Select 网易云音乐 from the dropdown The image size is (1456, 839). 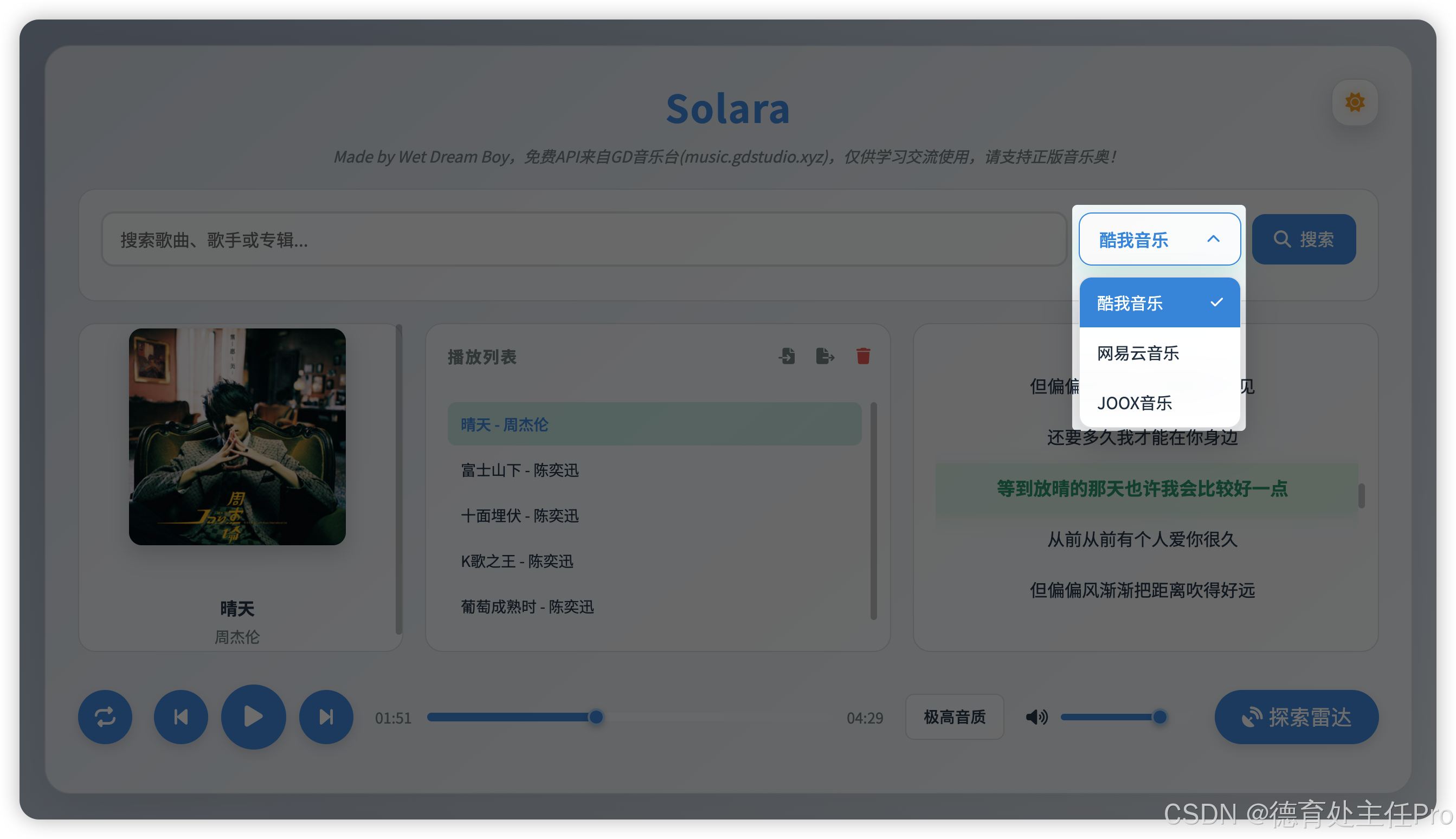1138,353
